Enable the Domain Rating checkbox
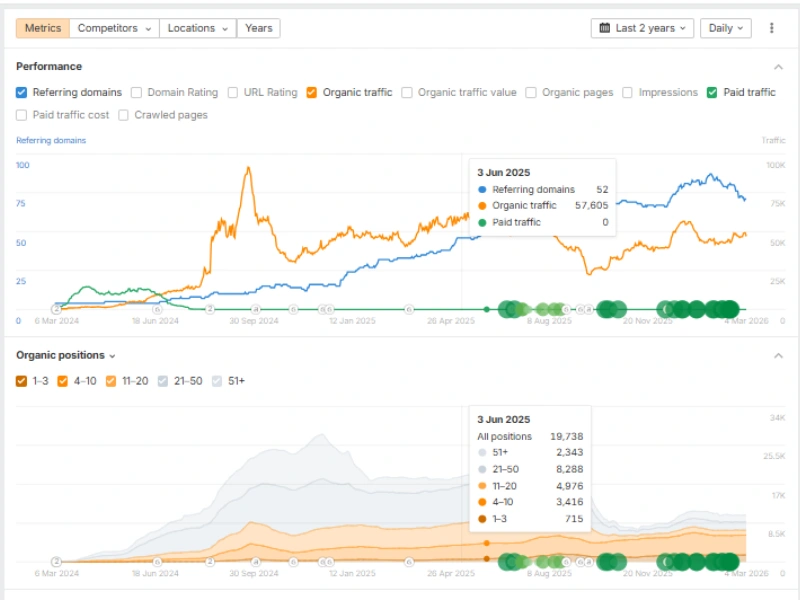 (x=137, y=92)
